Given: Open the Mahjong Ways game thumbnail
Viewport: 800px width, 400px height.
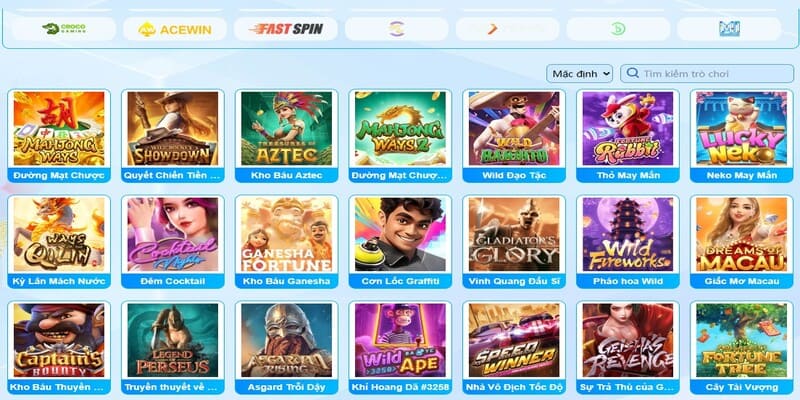Looking at the screenshot, I should 59,129.
